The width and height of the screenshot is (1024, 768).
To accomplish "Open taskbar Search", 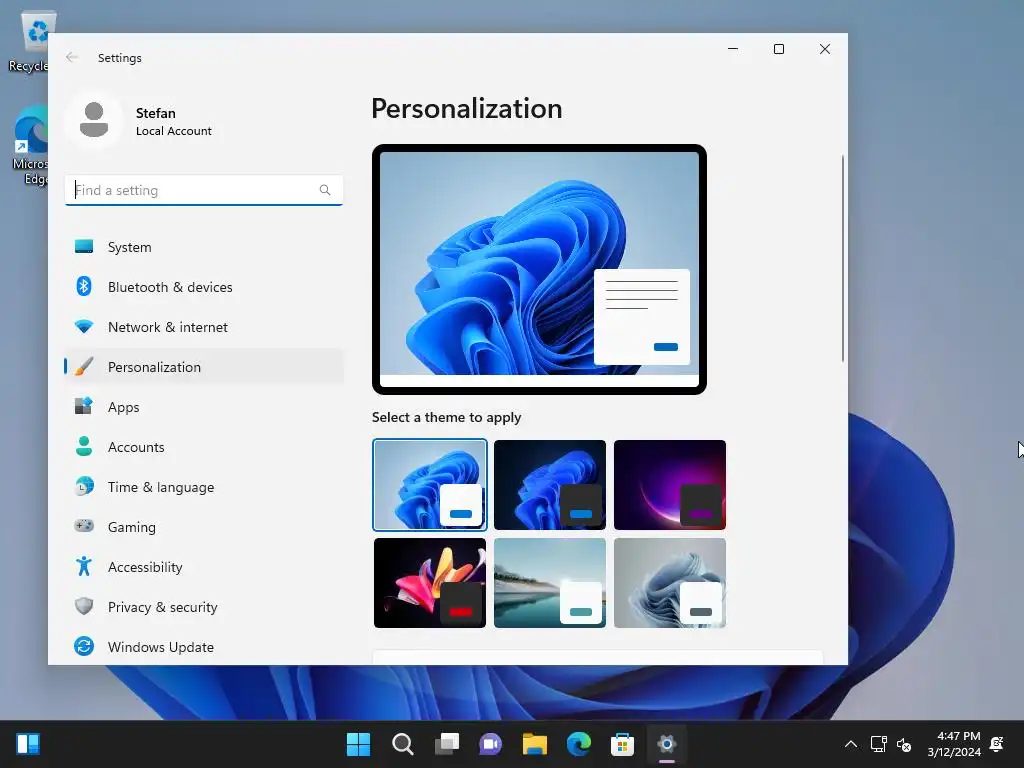I will [x=402, y=744].
